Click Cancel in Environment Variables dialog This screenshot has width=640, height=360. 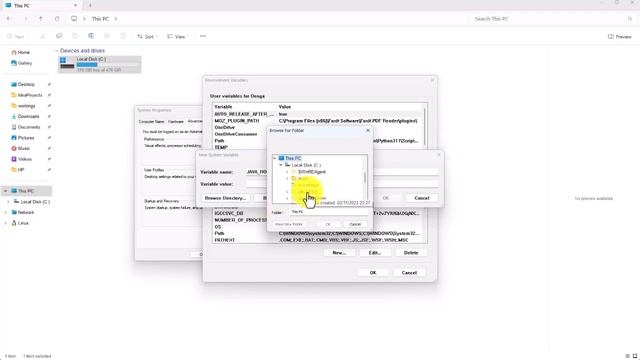click(409, 272)
